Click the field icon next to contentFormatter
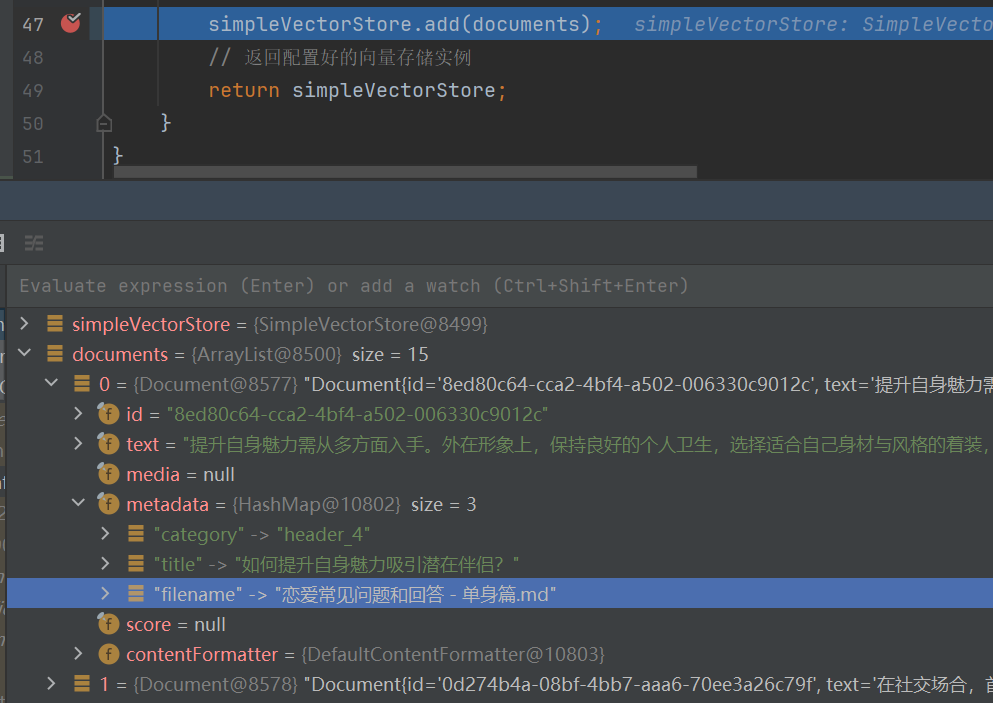Viewport: 993px width, 703px height. point(108,654)
